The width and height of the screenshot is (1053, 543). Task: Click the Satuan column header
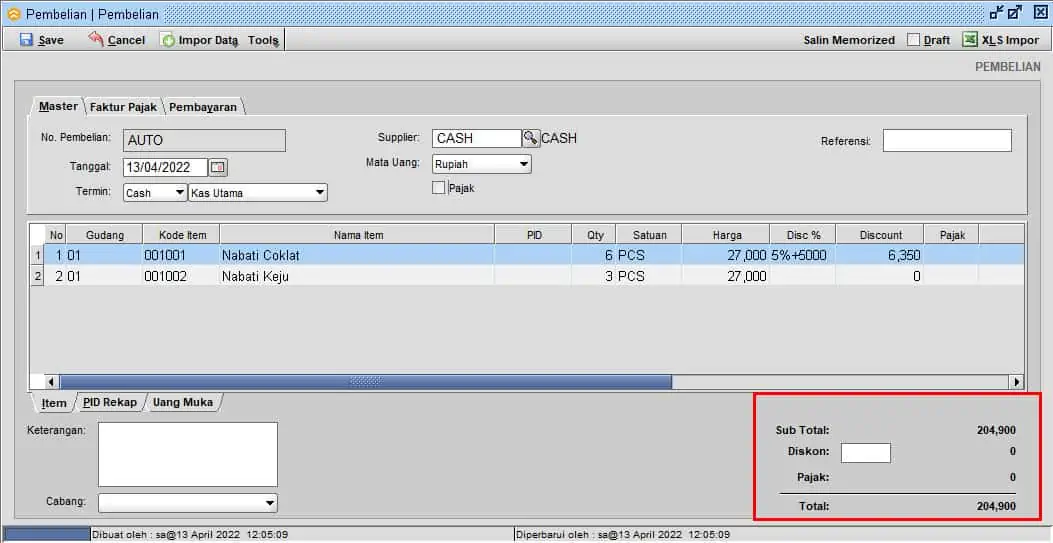coord(649,235)
